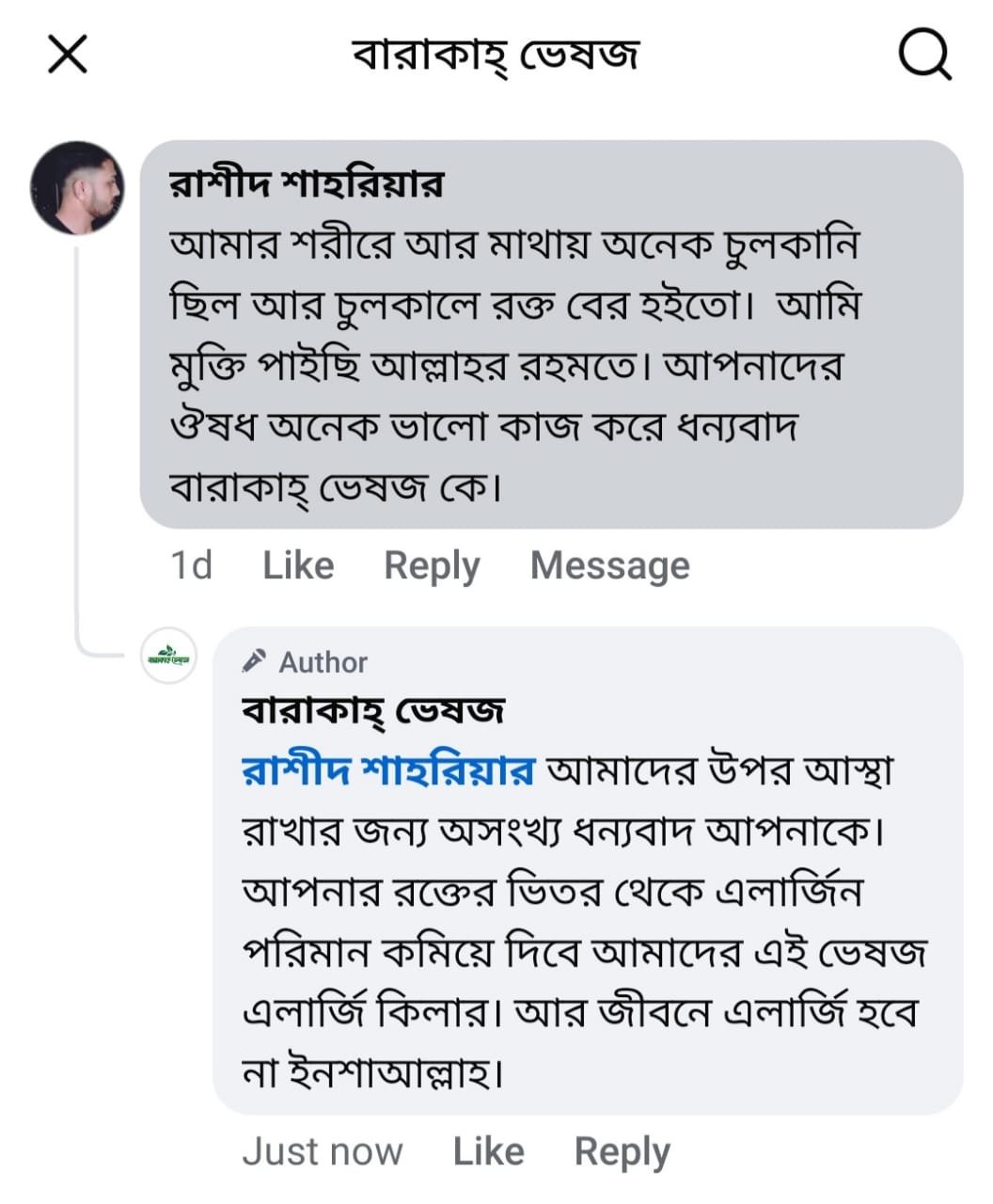This screenshot has height=1204, width=993.
Task: Like the Author's reply comment
Action: [488, 1151]
